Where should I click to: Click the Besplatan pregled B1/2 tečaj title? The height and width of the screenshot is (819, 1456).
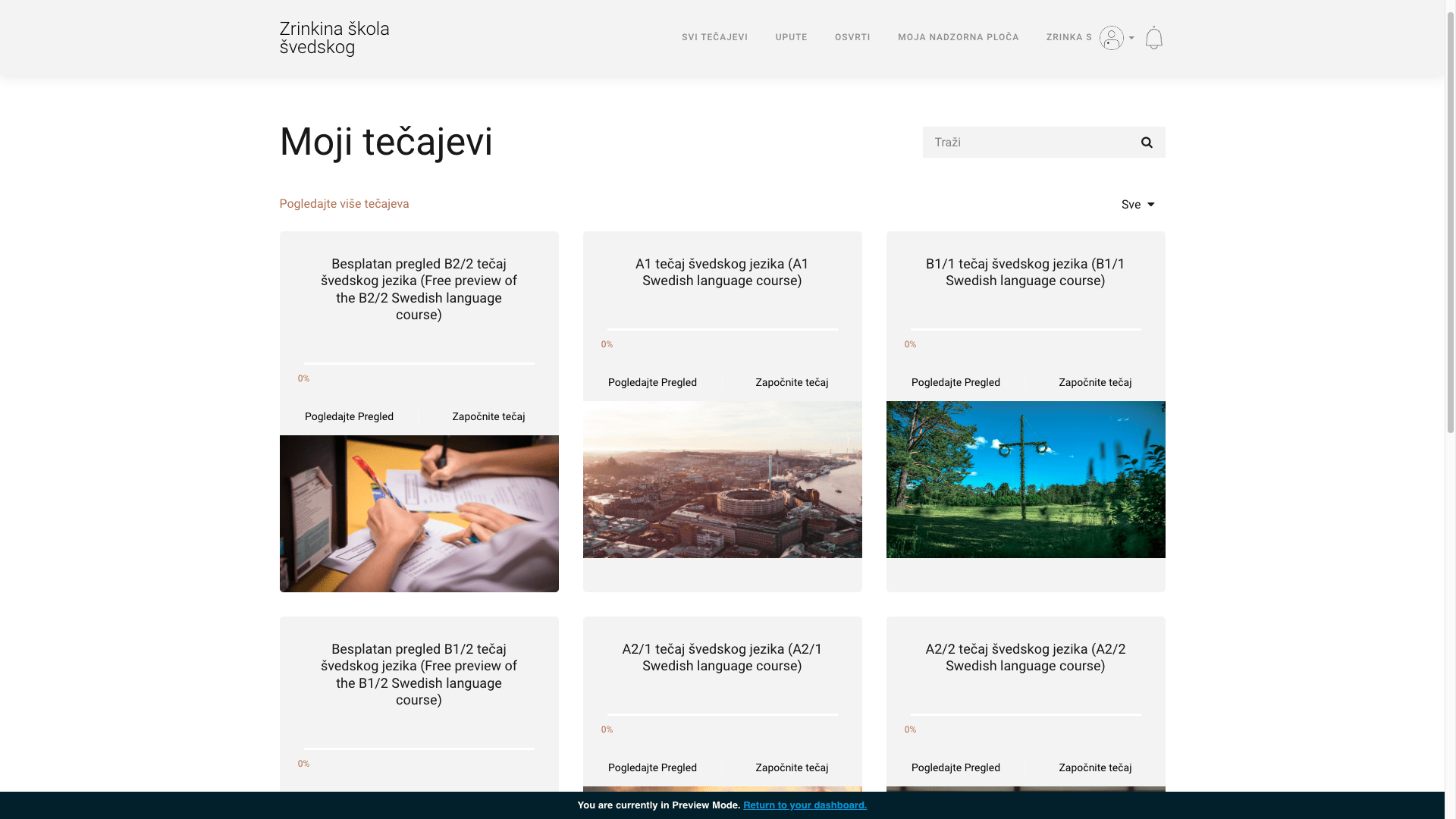(419, 675)
